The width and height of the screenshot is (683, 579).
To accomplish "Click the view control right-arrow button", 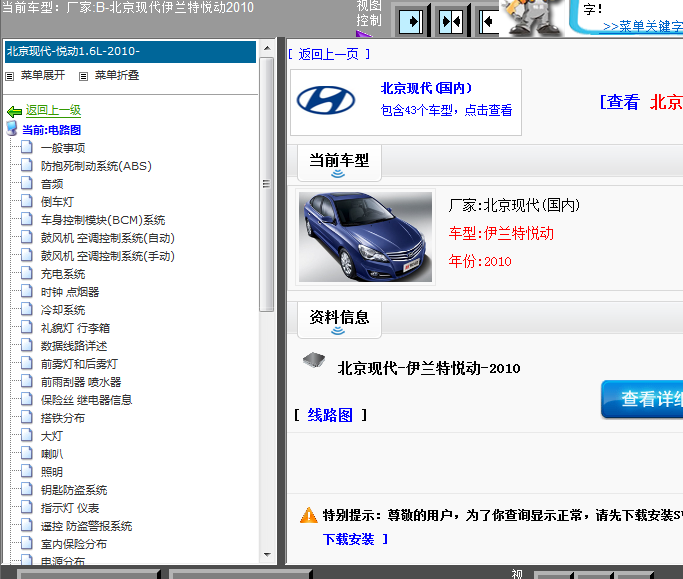I will pos(411,21).
